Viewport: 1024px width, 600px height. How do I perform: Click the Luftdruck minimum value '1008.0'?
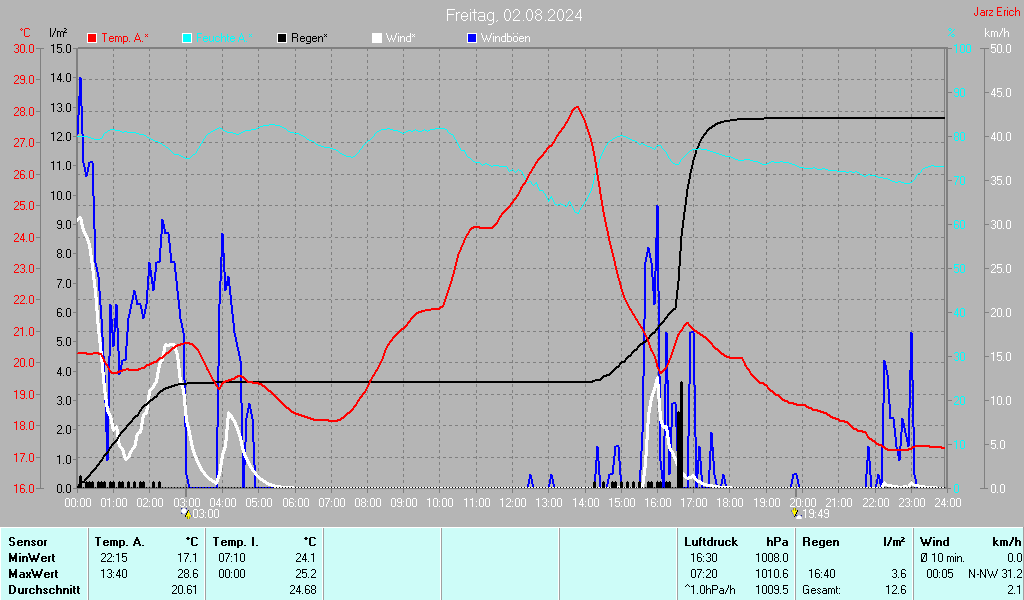pyautogui.click(x=773, y=558)
